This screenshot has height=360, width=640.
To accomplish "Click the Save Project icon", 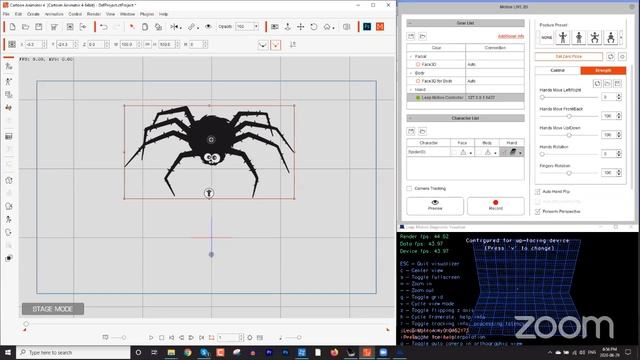I will click(39, 27).
